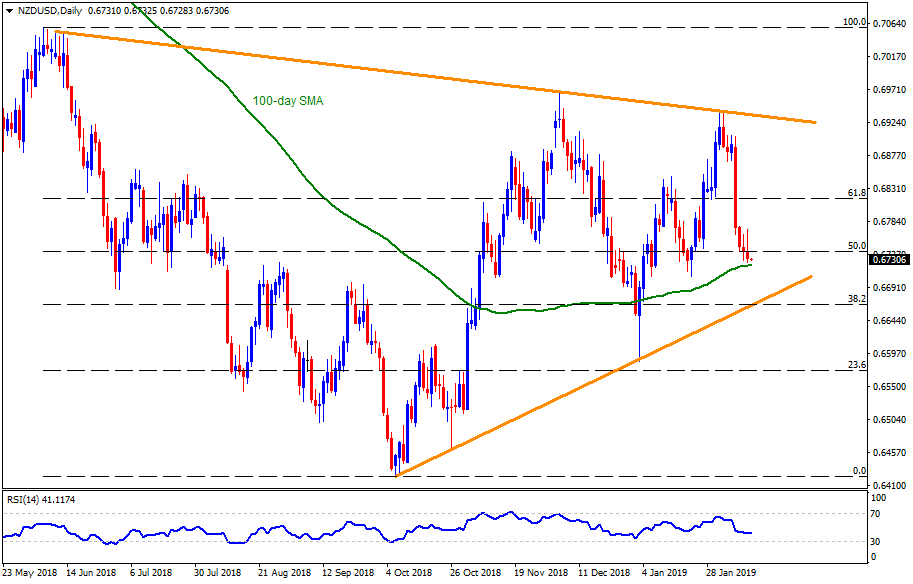Select the 61.8 Fibonacci level label

click(856, 191)
